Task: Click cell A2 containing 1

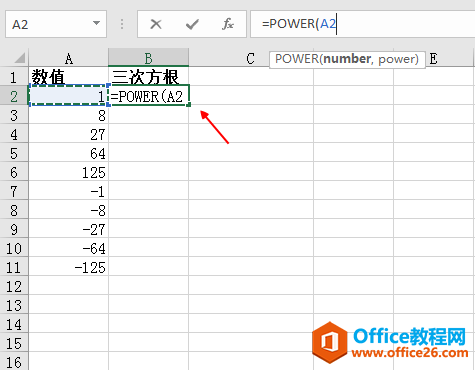Action: point(69,96)
